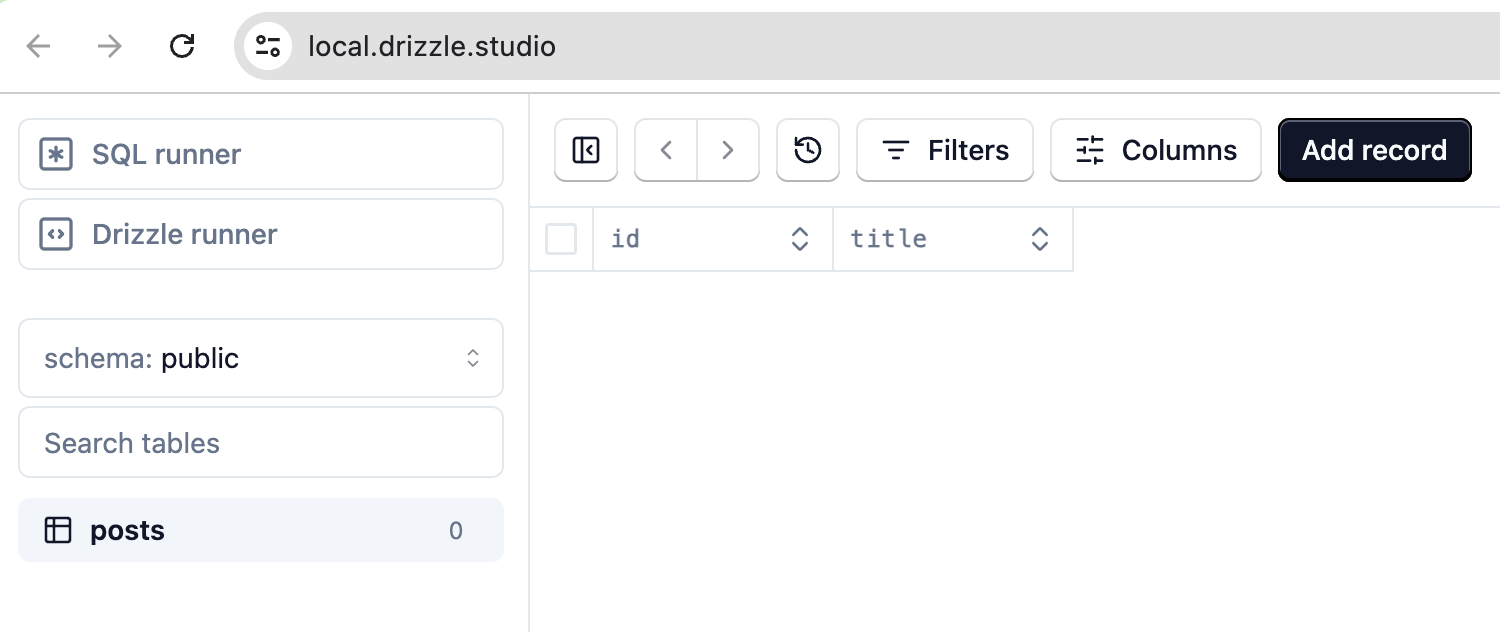Click the Add record button
The image size is (1500, 632).
tap(1375, 150)
